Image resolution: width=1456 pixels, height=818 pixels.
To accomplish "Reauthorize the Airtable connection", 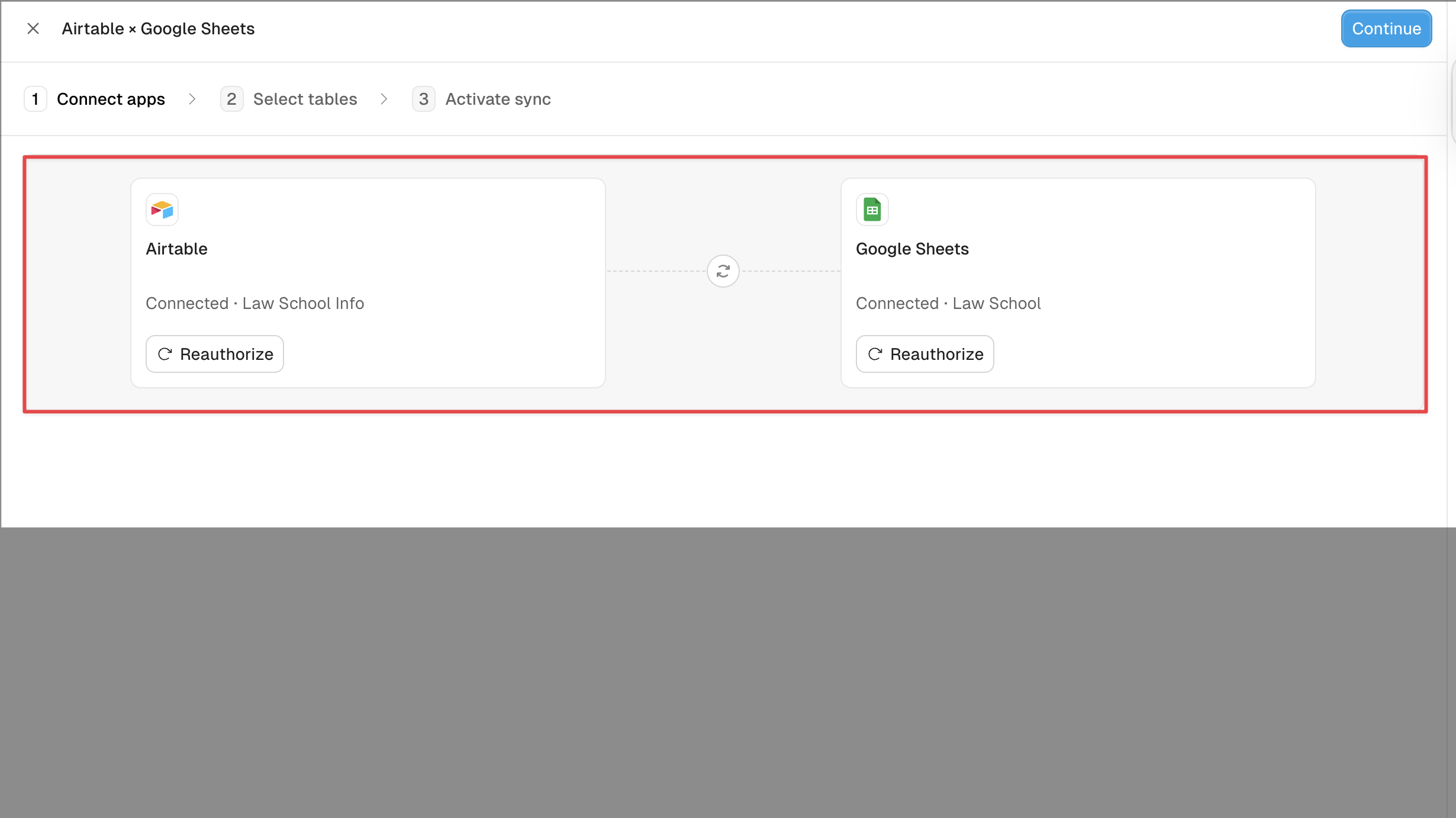I will pos(215,354).
